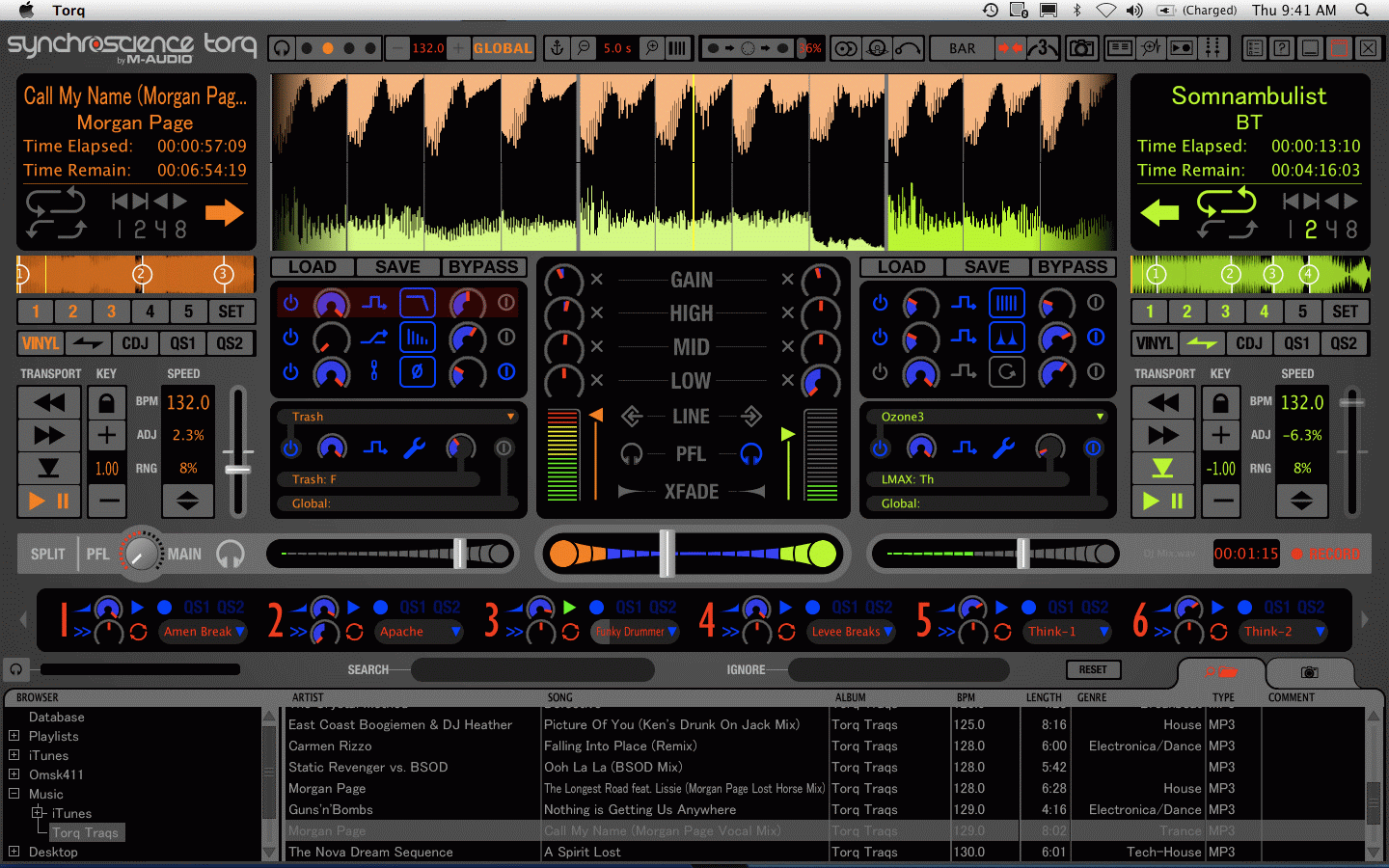Viewport: 1389px width, 868px height.
Task: Open the Amen Break sample dropdown
Action: pyautogui.click(x=240, y=632)
